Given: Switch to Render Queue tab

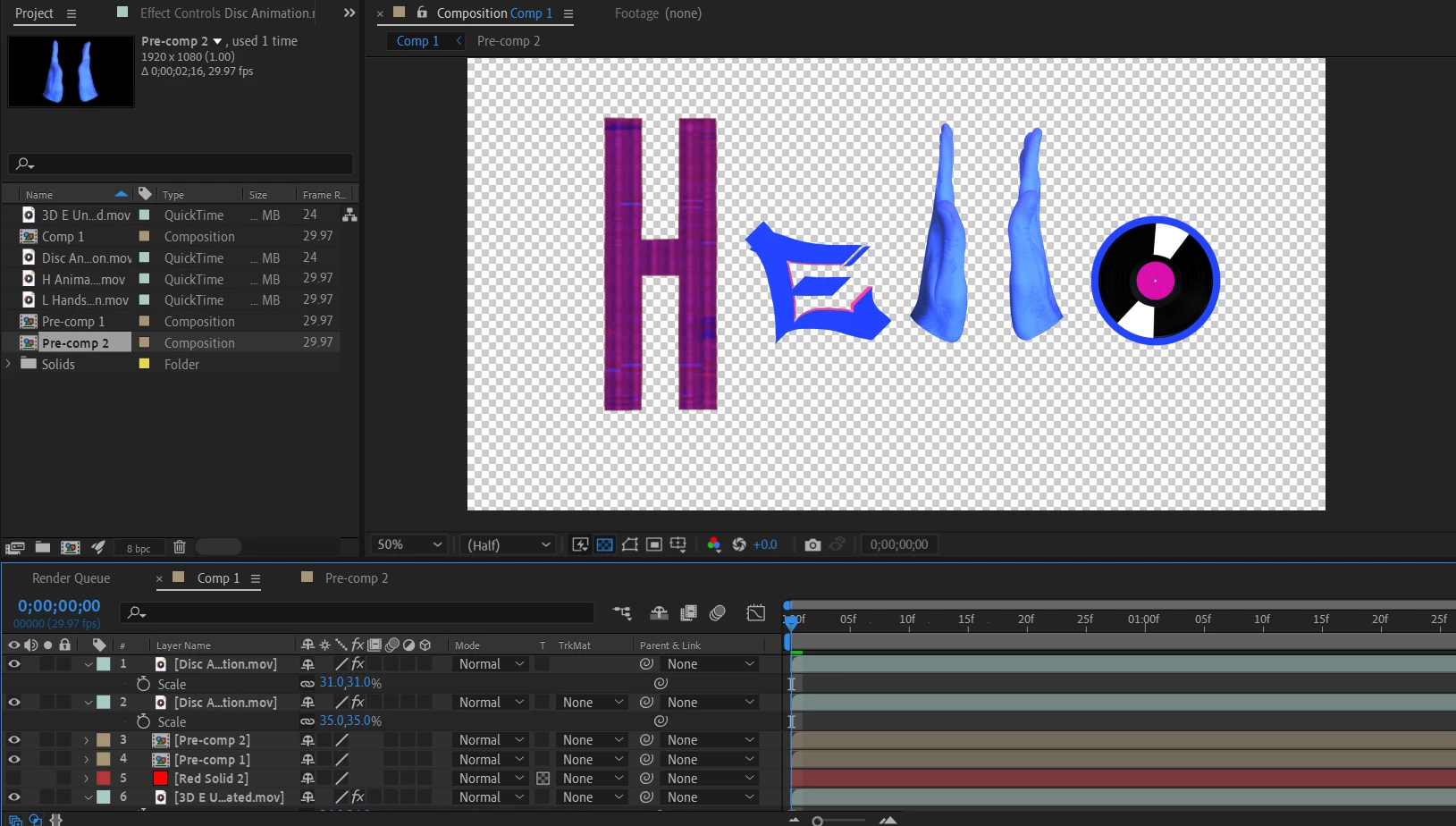Looking at the screenshot, I should 71,578.
